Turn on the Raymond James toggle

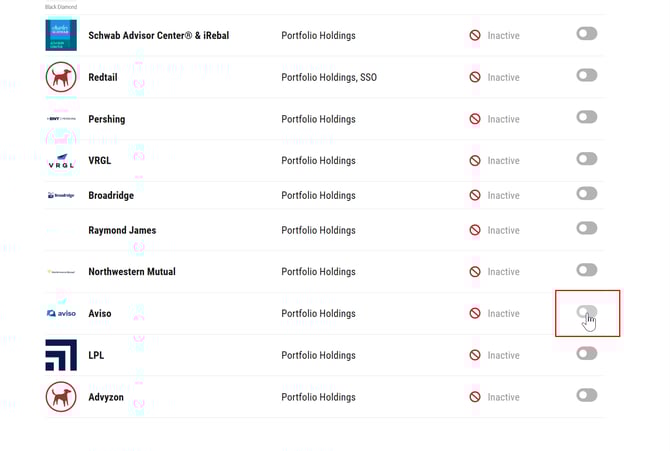click(x=587, y=228)
